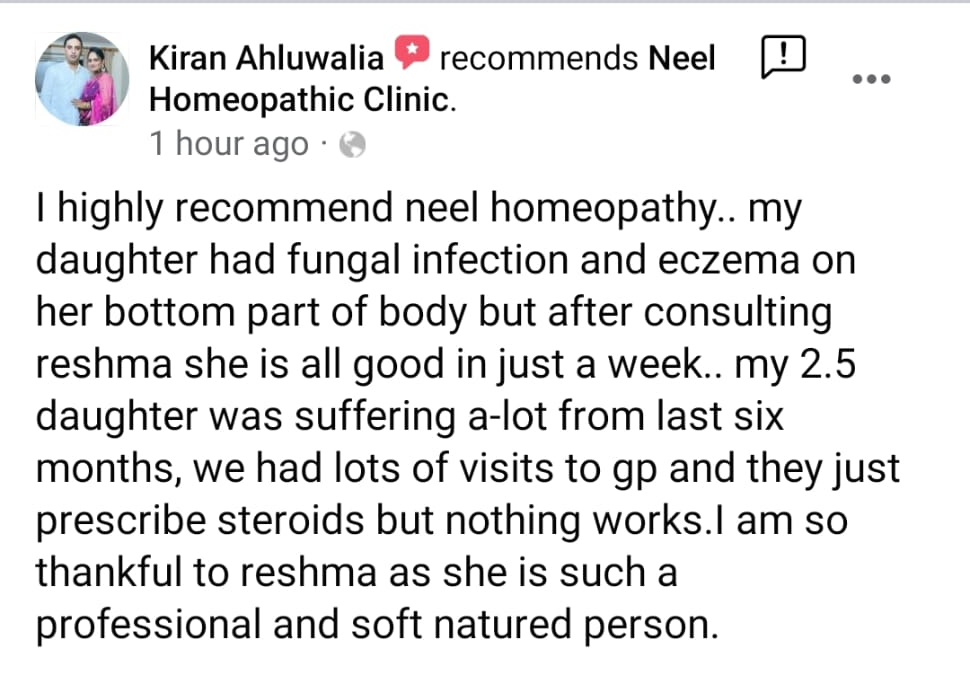Click the report exclamation speech bubble icon
970x696 pixels.
click(x=785, y=56)
